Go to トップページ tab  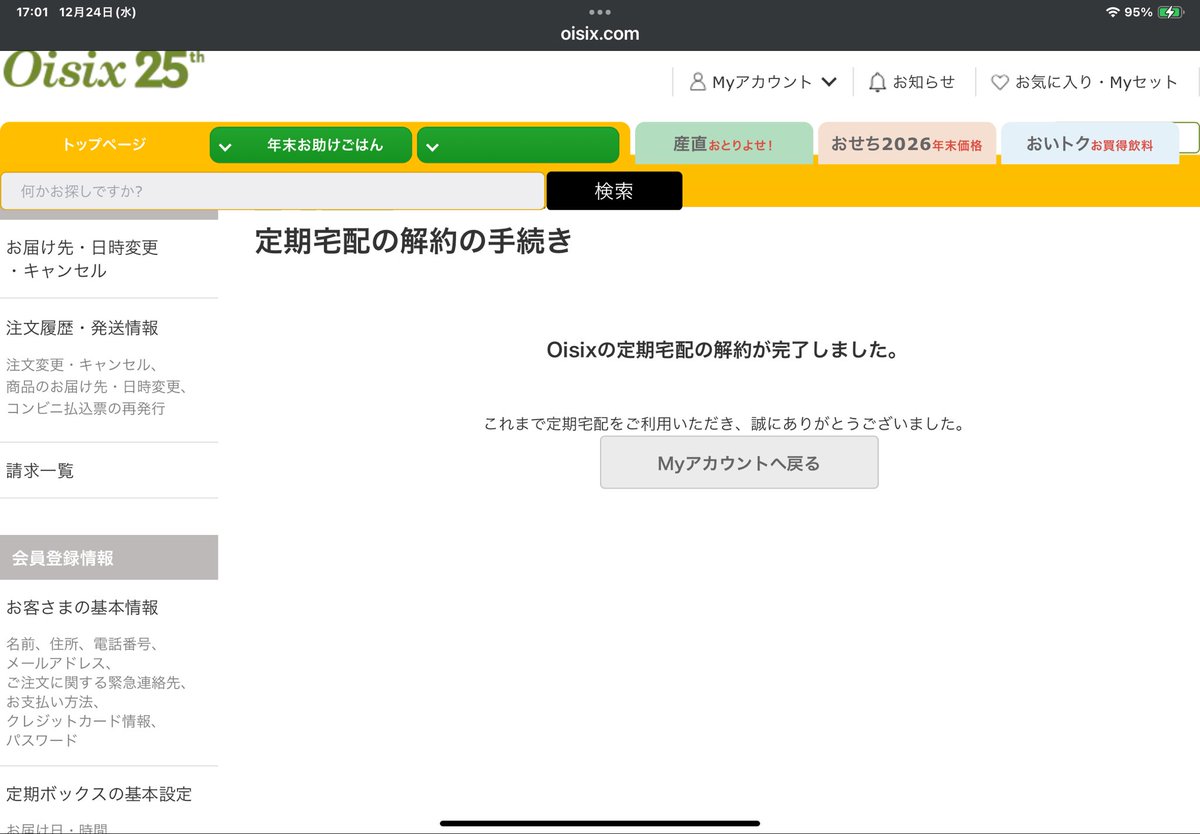point(104,144)
